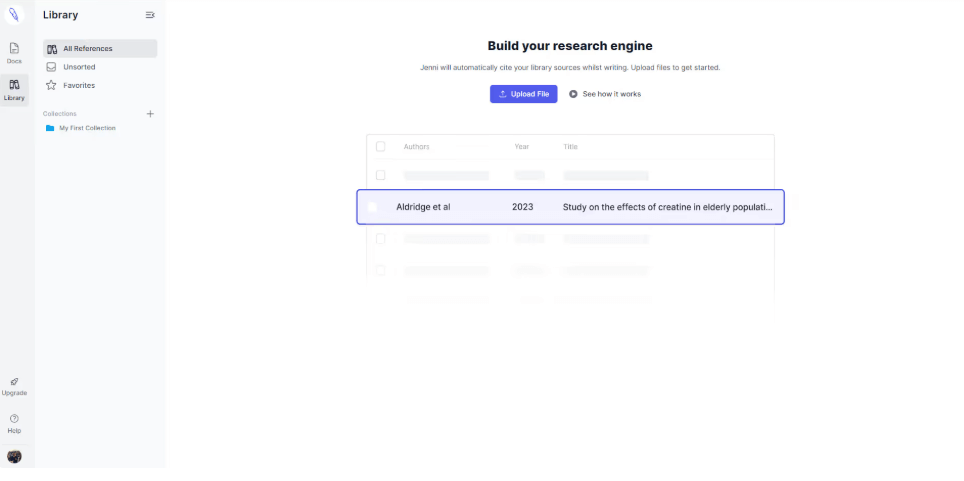Show the Favorites references
Screen dimensions: 964x481
point(79,85)
